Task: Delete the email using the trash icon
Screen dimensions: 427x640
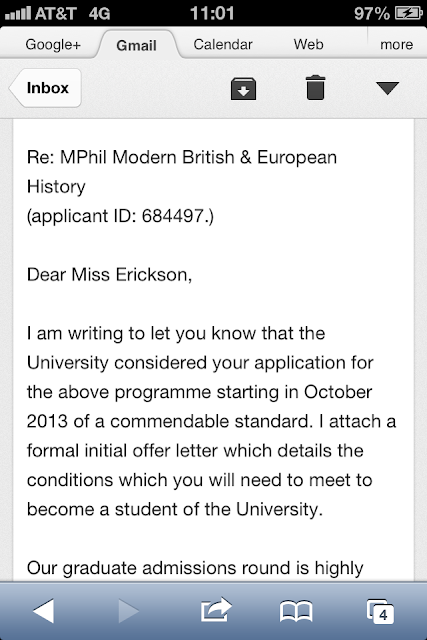Action: [316, 87]
